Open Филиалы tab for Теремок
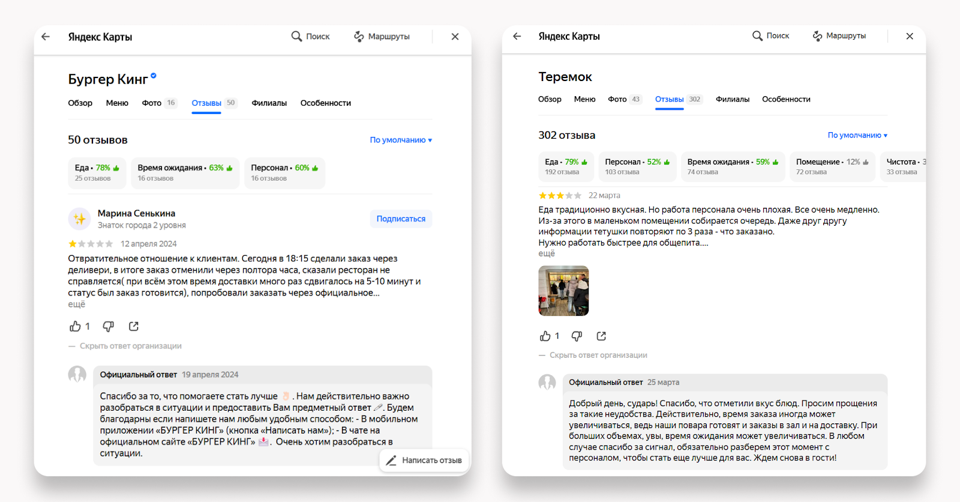The width and height of the screenshot is (960, 502). pyautogui.click(x=732, y=99)
